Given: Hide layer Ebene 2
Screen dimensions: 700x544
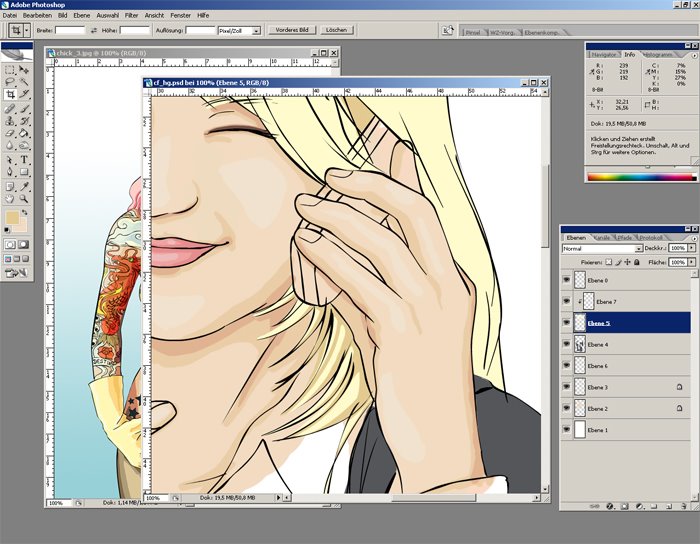Looking at the screenshot, I should coord(567,408).
